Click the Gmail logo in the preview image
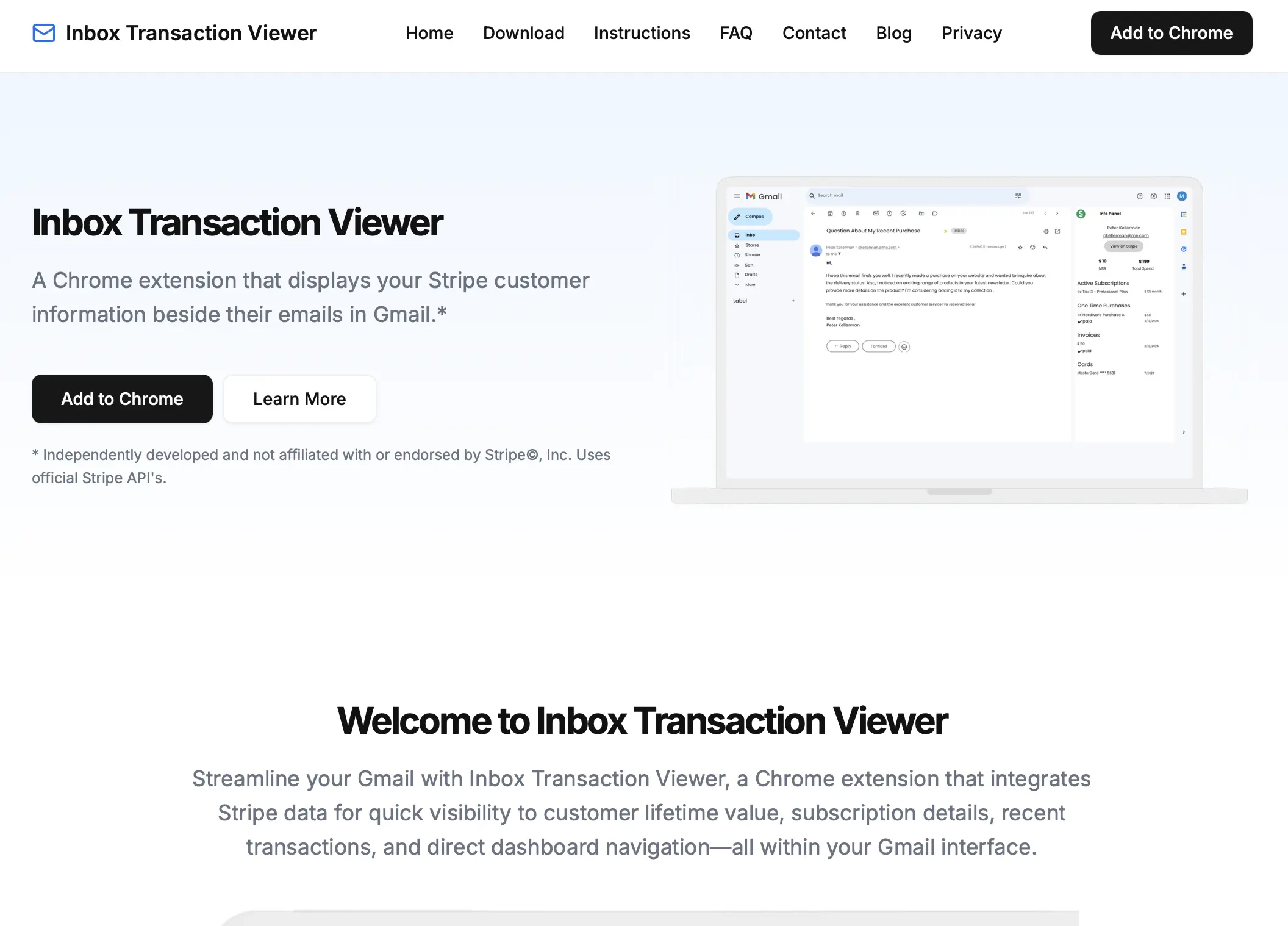 click(764, 196)
